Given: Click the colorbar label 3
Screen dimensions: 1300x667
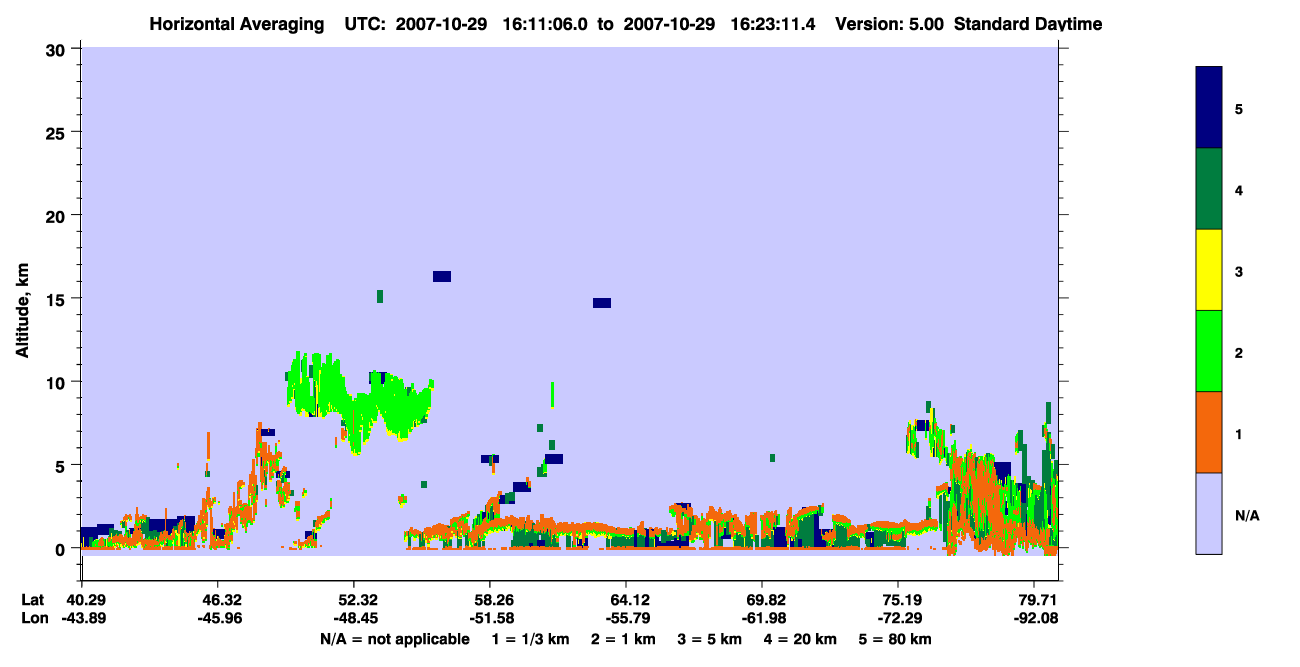Looking at the screenshot, I should [x=1238, y=271].
